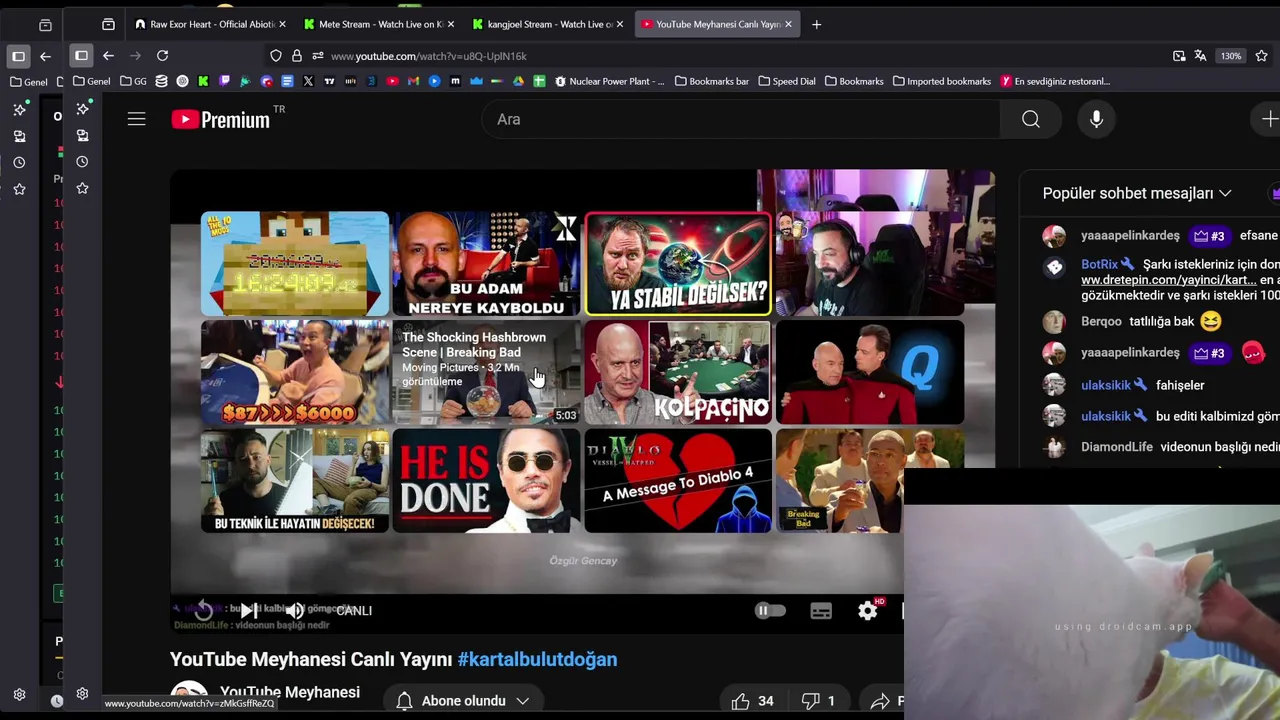Click chat username DiamondLife
The height and width of the screenshot is (720, 1280).
tap(1117, 447)
